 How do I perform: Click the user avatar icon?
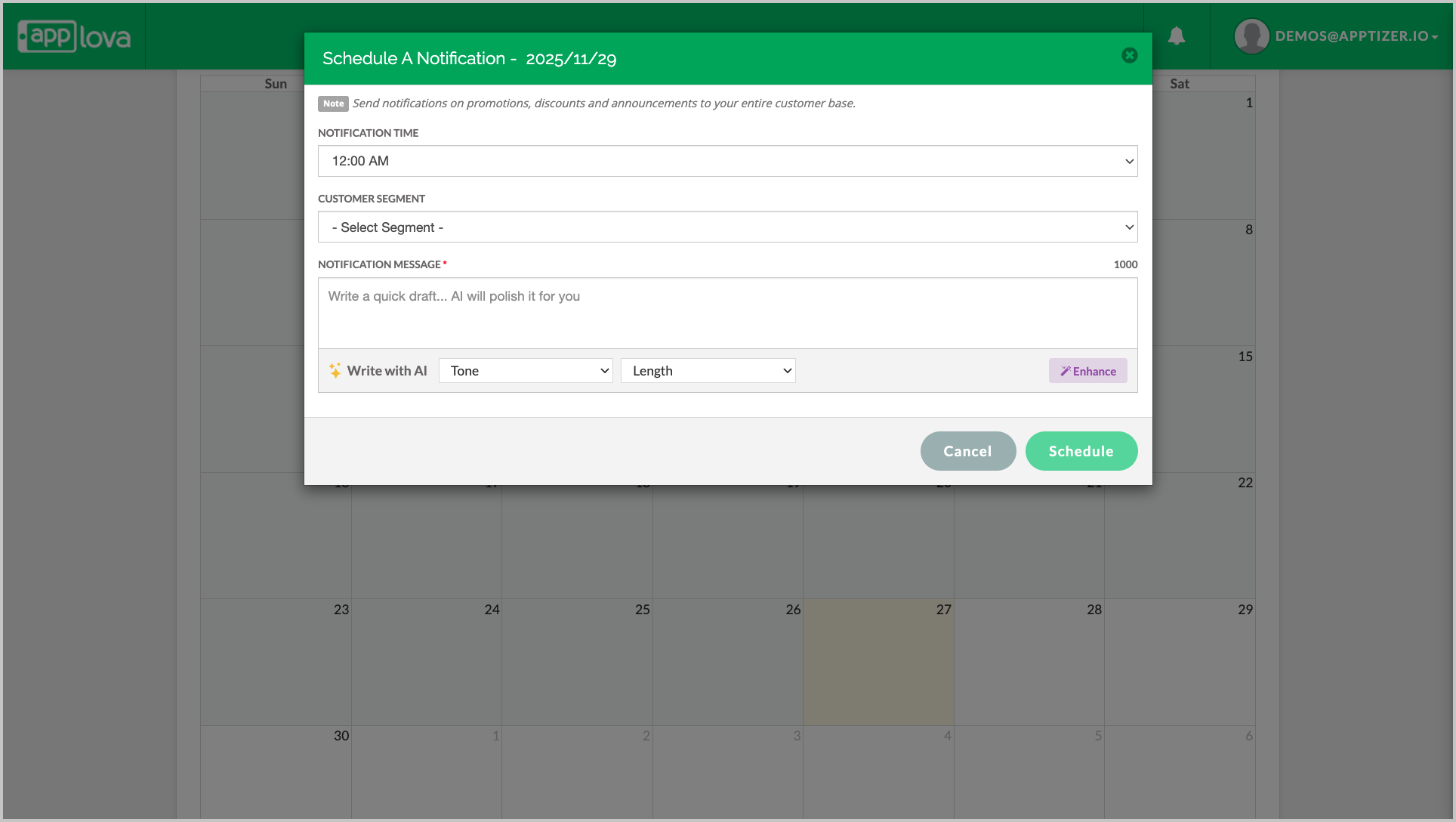click(1251, 36)
